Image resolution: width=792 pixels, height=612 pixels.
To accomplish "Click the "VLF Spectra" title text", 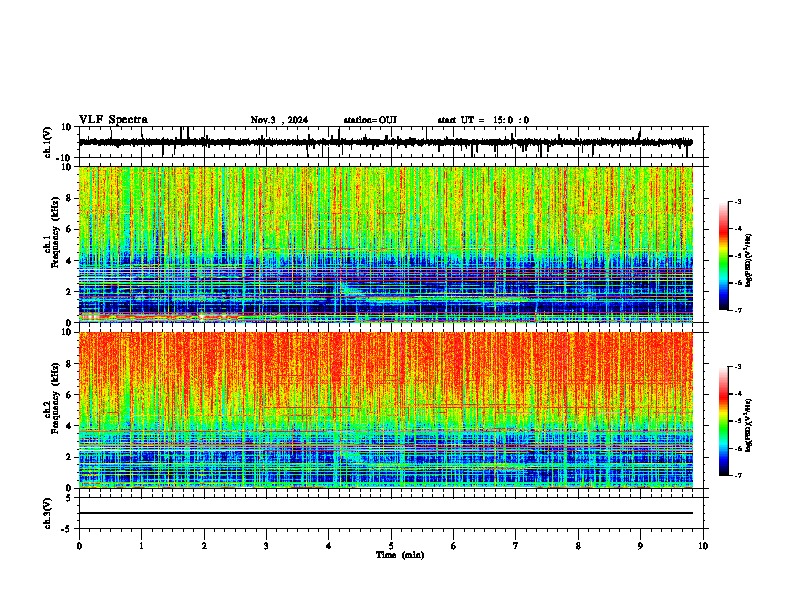I will (113, 120).
